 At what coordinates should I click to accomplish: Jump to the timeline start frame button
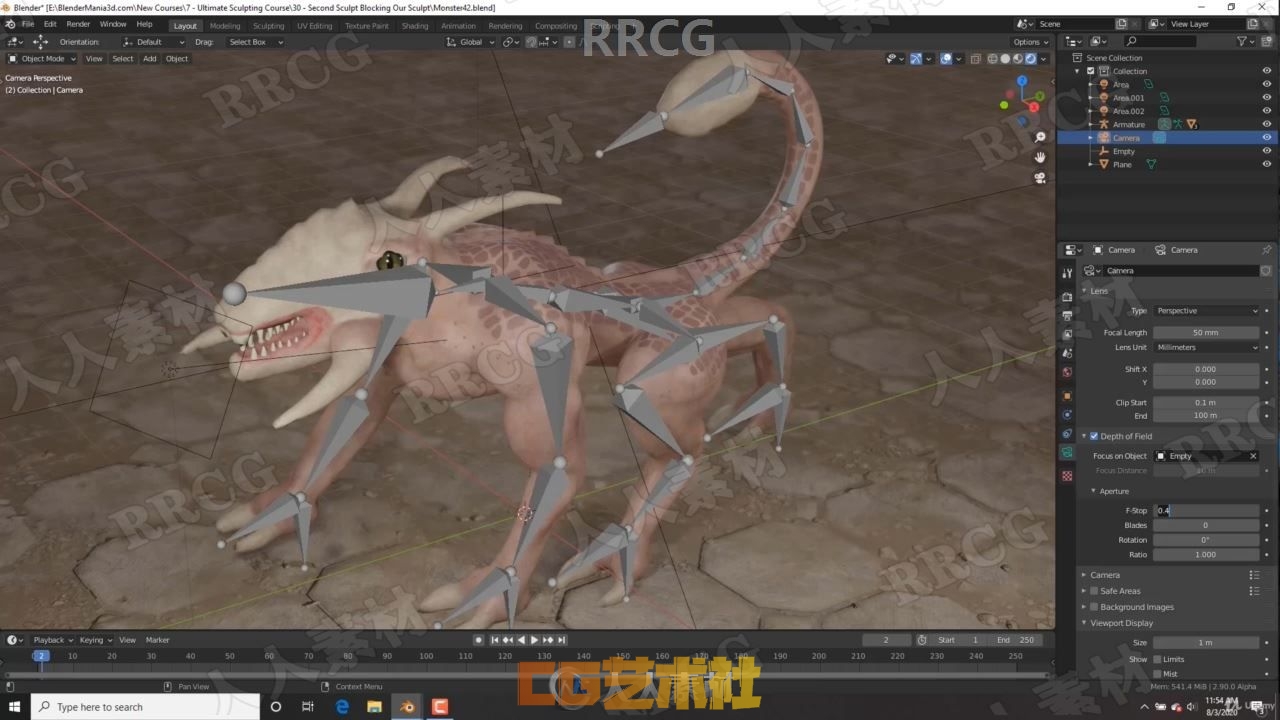tap(495, 640)
